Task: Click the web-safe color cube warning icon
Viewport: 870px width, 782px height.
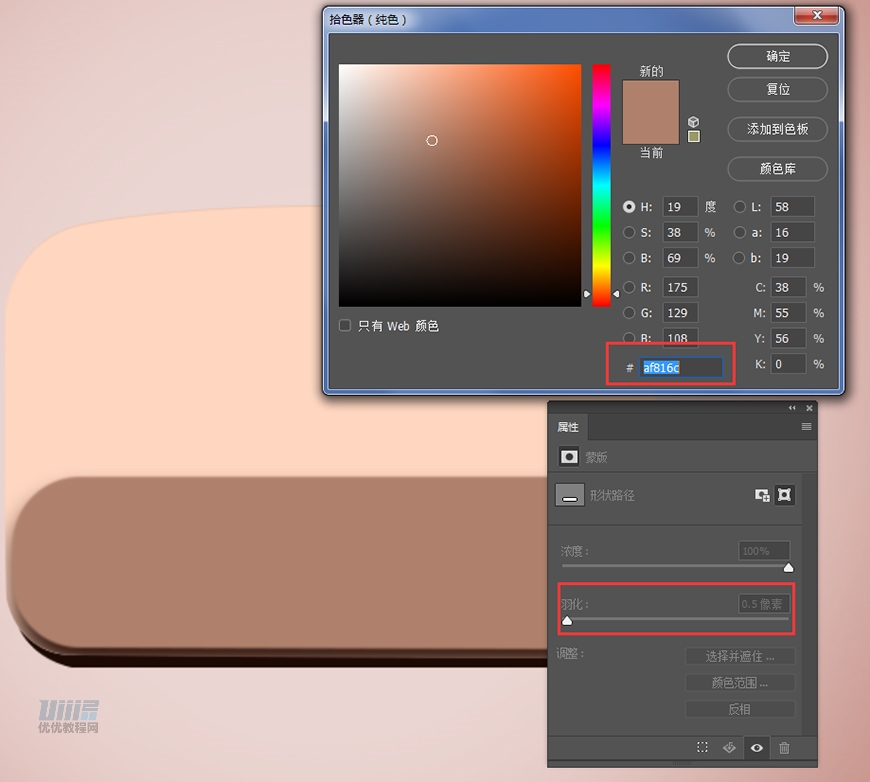Action: tap(694, 122)
